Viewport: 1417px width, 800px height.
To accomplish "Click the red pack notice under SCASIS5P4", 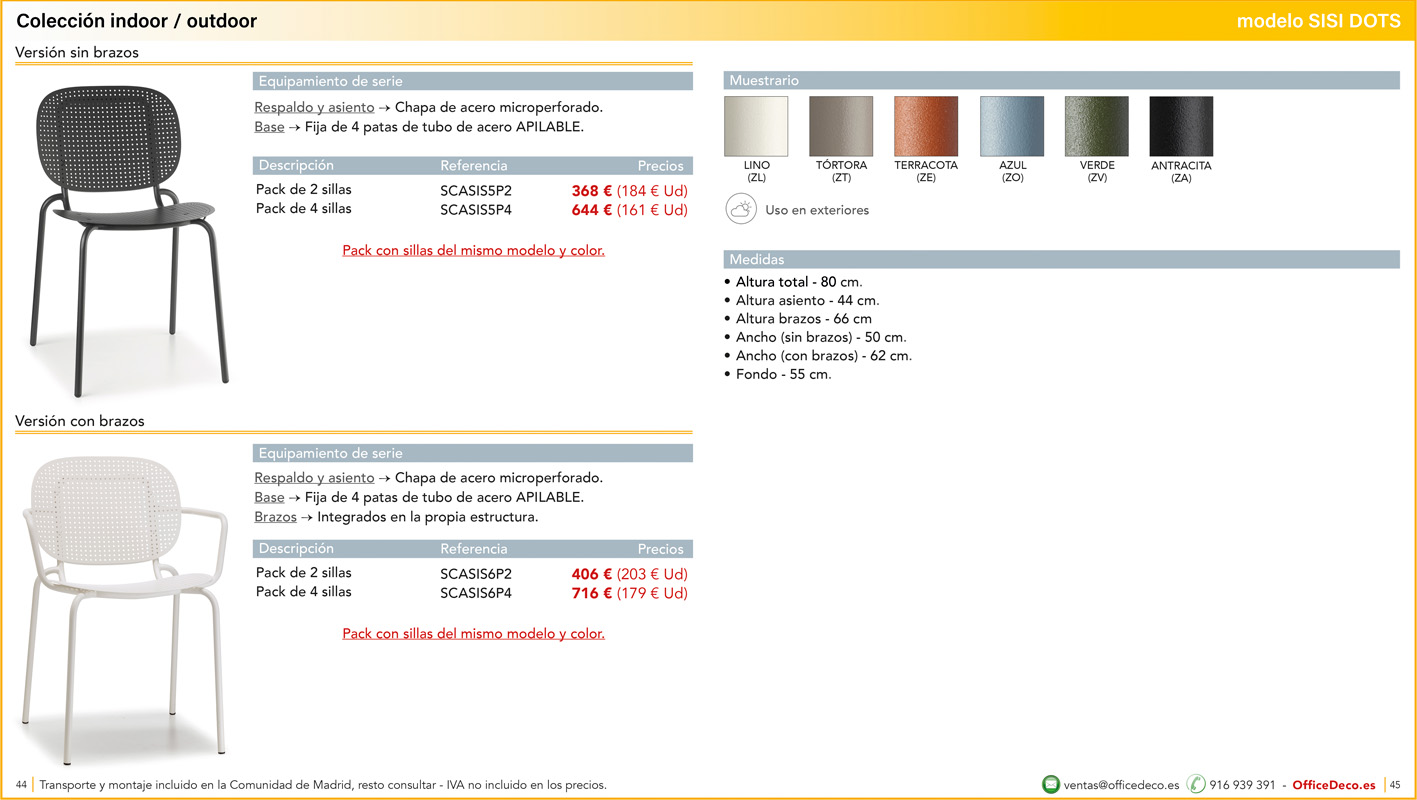I will pos(473,251).
